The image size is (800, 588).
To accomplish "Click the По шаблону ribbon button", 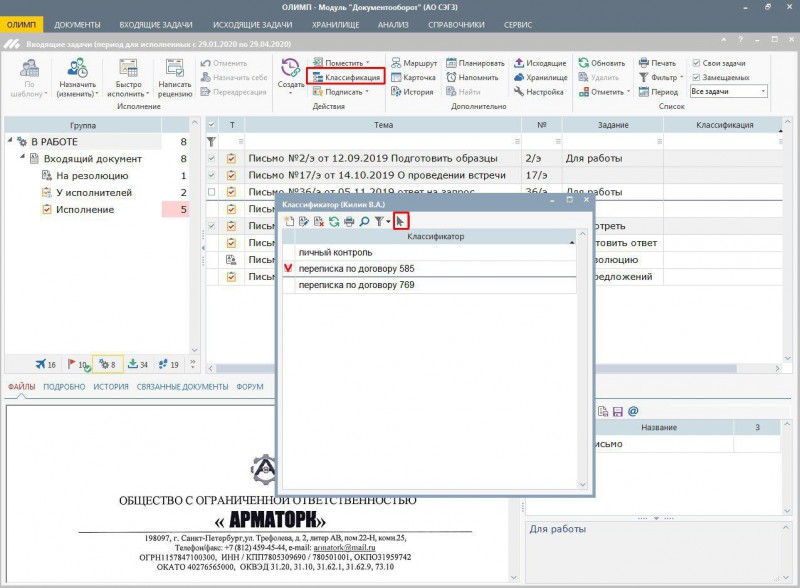I will (x=29, y=78).
